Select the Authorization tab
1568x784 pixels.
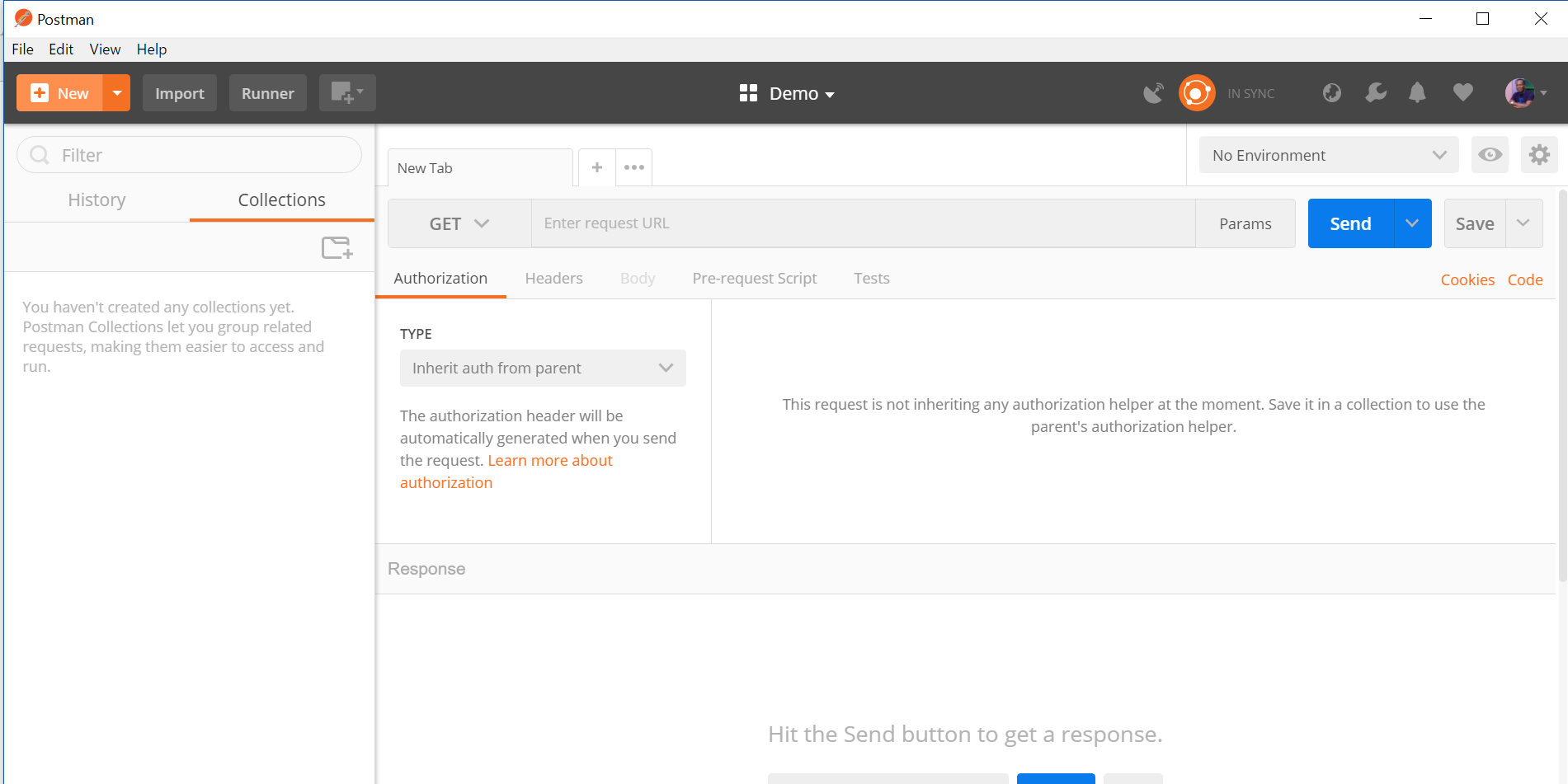point(440,279)
